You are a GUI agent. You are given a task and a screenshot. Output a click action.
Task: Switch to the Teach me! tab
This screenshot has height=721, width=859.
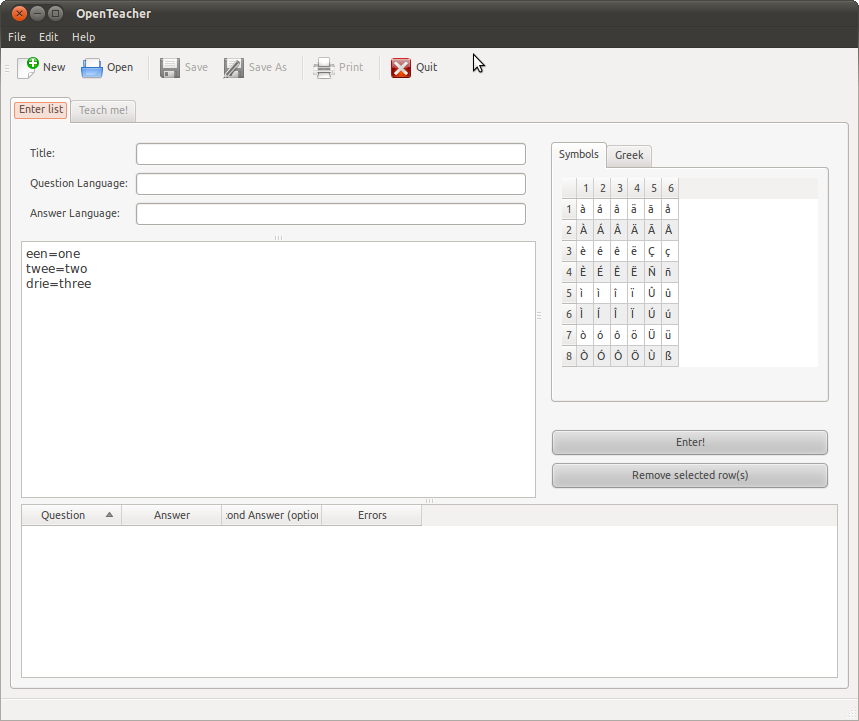tap(103, 110)
